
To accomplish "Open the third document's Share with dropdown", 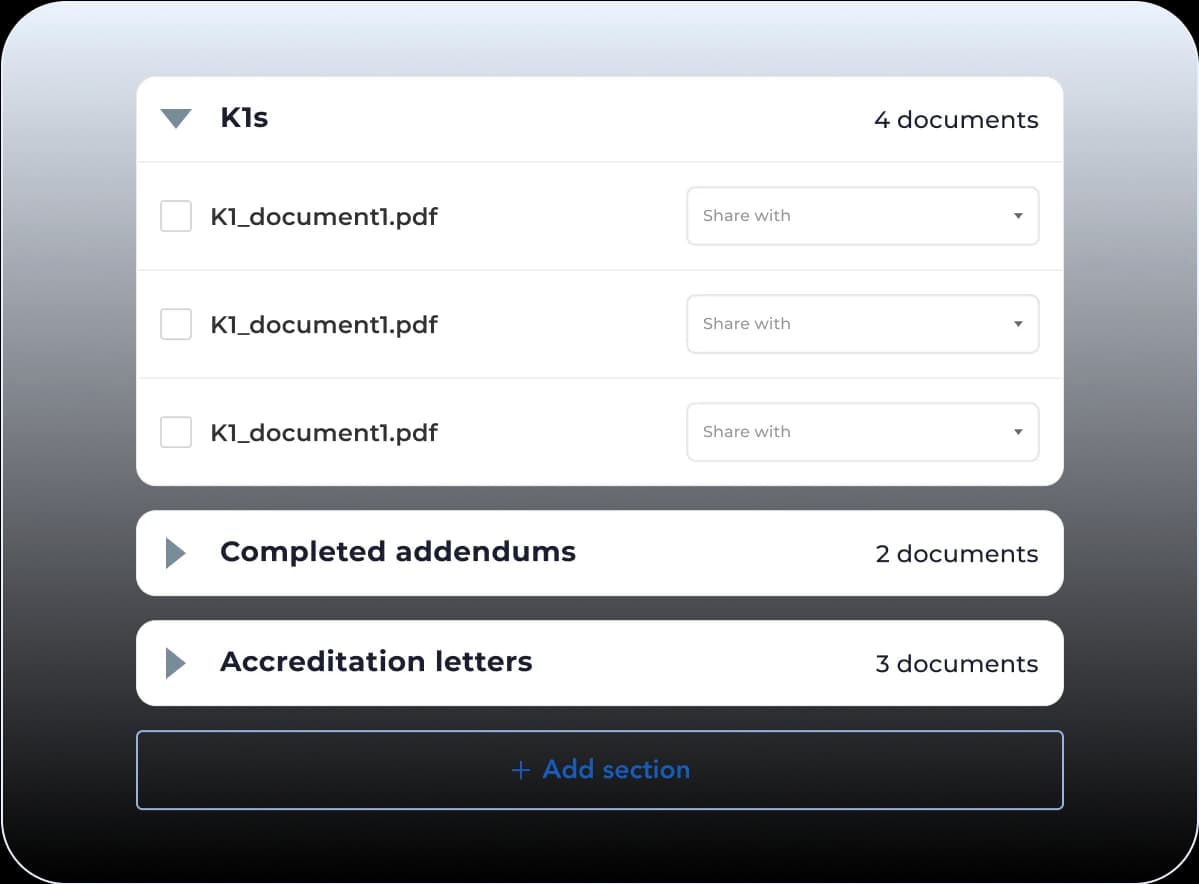I will [x=862, y=432].
